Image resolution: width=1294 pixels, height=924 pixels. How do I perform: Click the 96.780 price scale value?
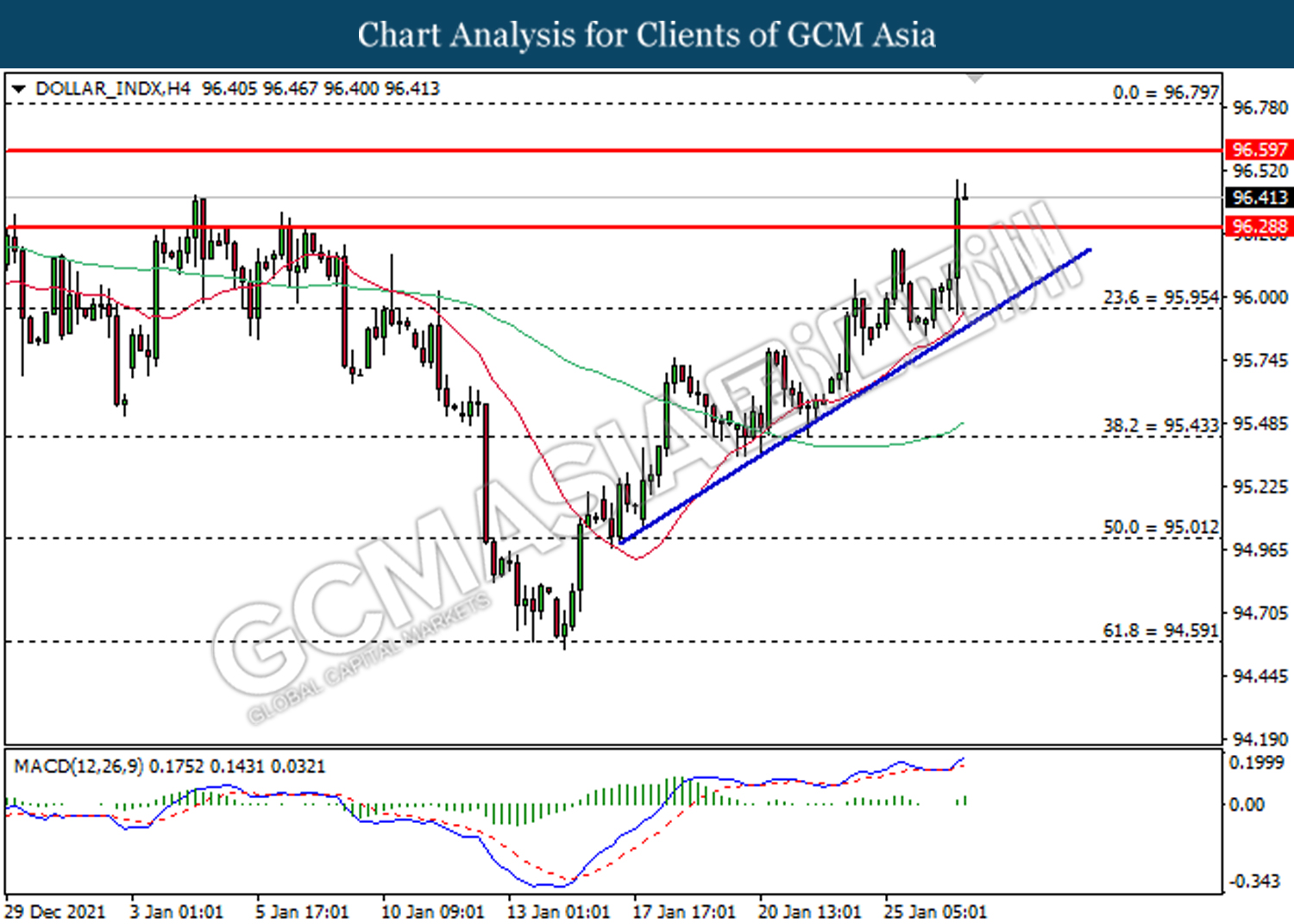pyautogui.click(x=1259, y=108)
